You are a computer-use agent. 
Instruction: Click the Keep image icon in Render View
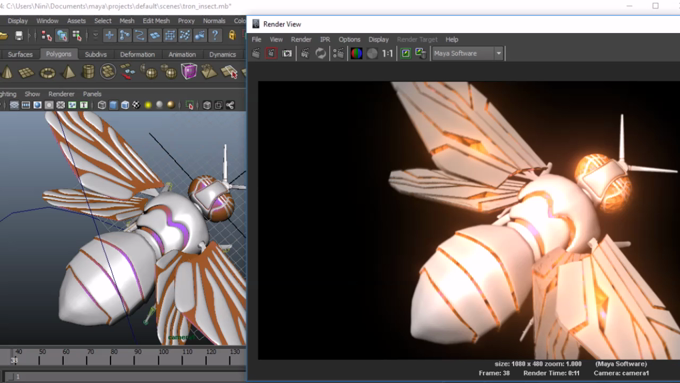tap(405, 53)
